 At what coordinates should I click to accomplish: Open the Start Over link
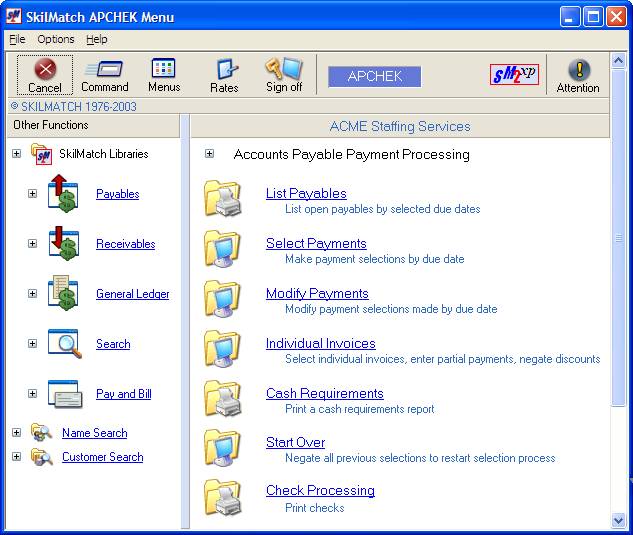[296, 443]
